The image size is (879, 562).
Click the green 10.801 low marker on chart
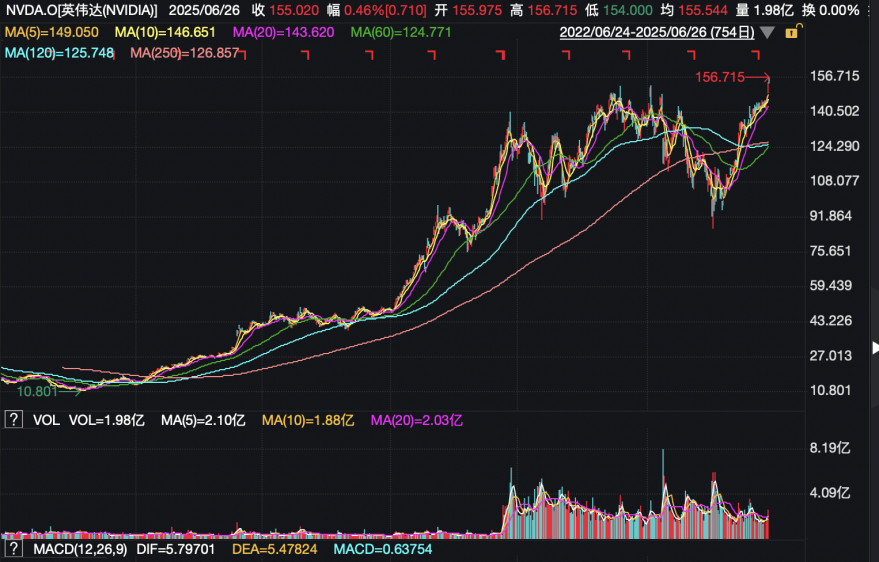(37, 391)
